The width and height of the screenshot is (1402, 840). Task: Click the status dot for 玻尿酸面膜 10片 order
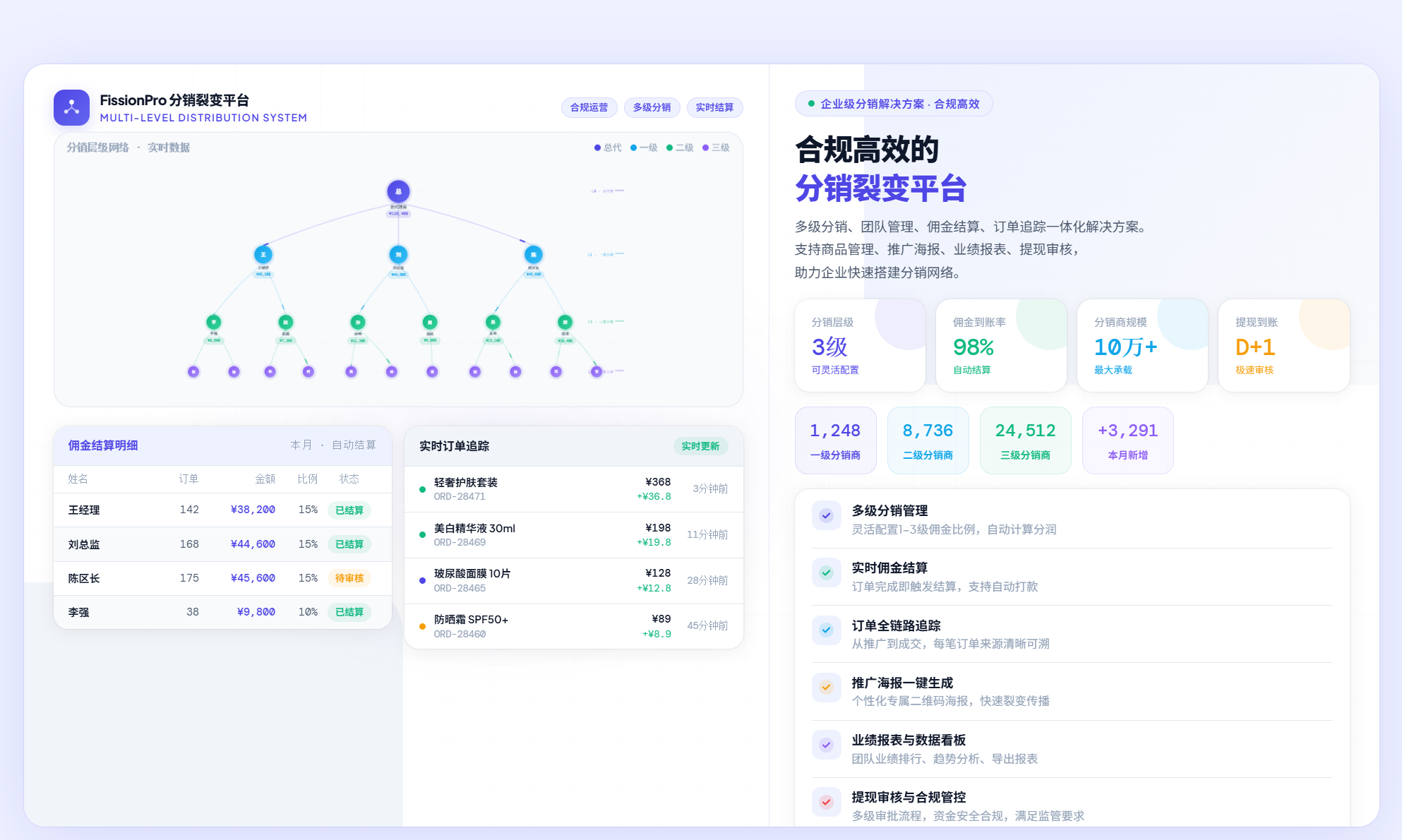pos(422,580)
